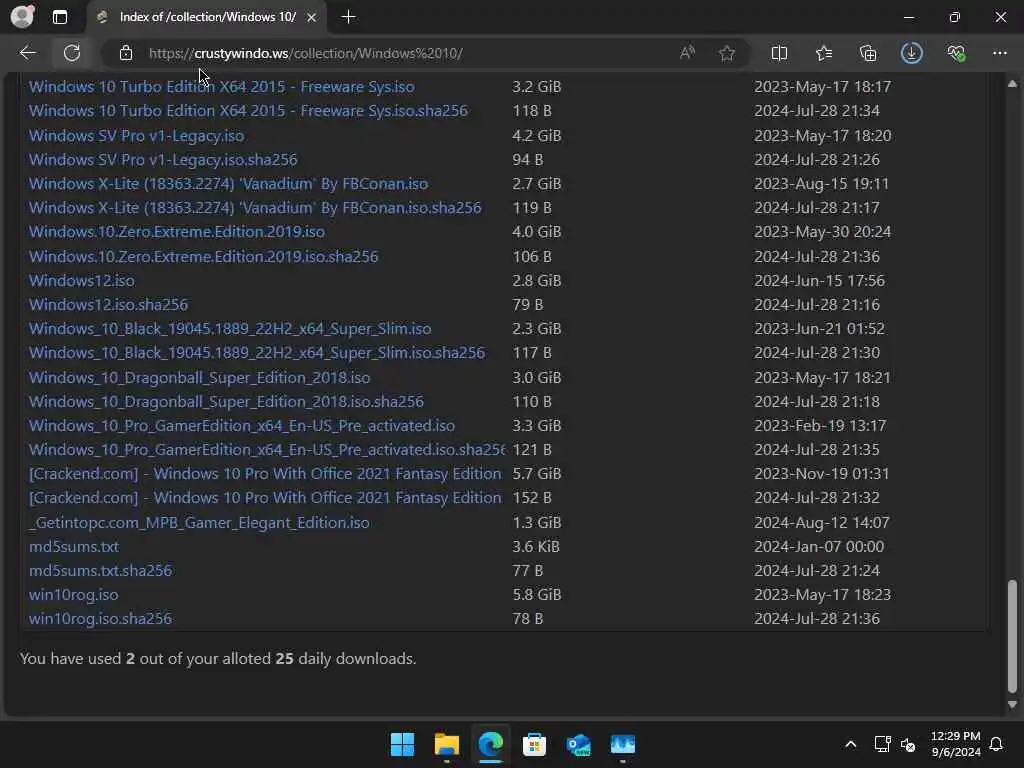Select the 3.6 KiB size value
The height and width of the screenshot is (768, 1024).
pyautogui.click(x=536, y=547)
